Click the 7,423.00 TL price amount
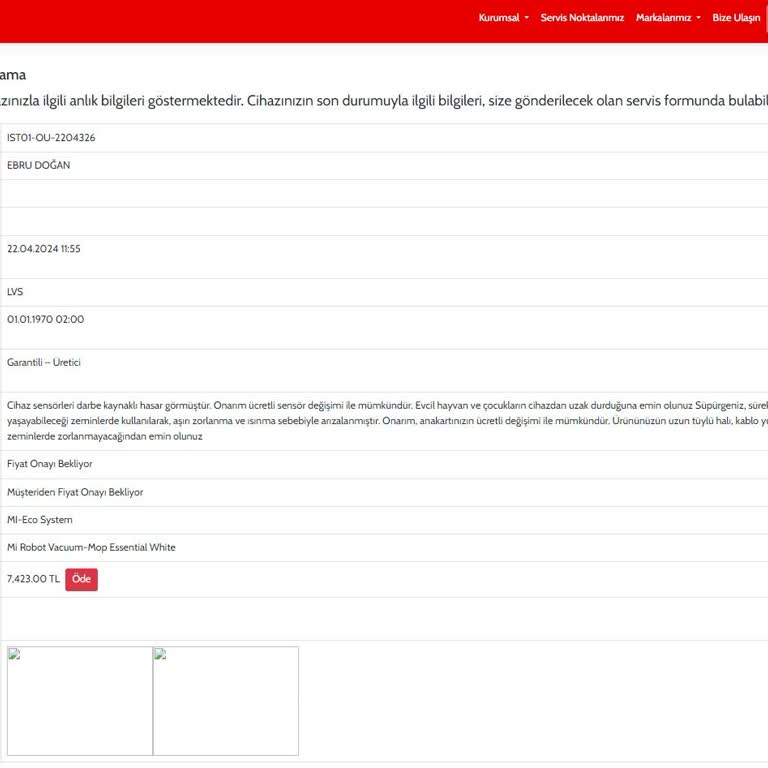The image size is (768, 768). [x=33, y=579]
